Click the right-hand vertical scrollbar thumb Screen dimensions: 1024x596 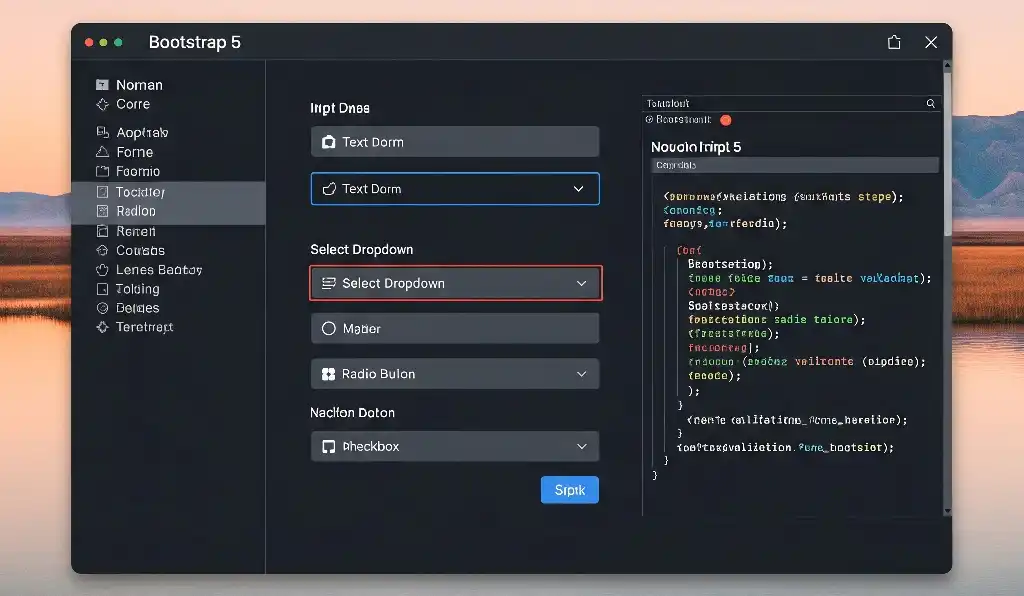pos(948,153)
